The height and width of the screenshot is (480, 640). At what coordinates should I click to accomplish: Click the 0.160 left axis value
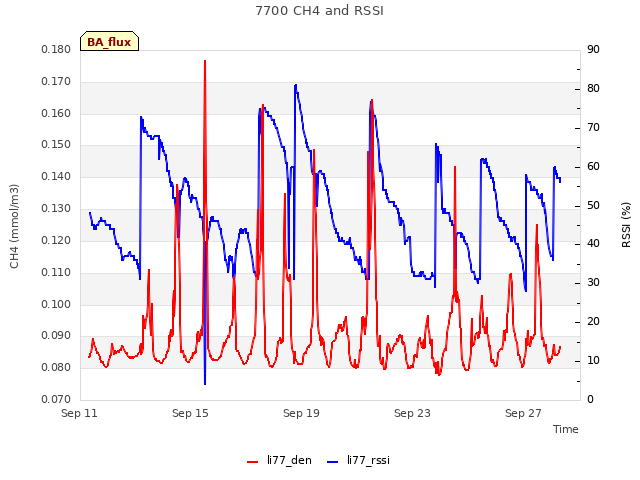tap(56, 113)
